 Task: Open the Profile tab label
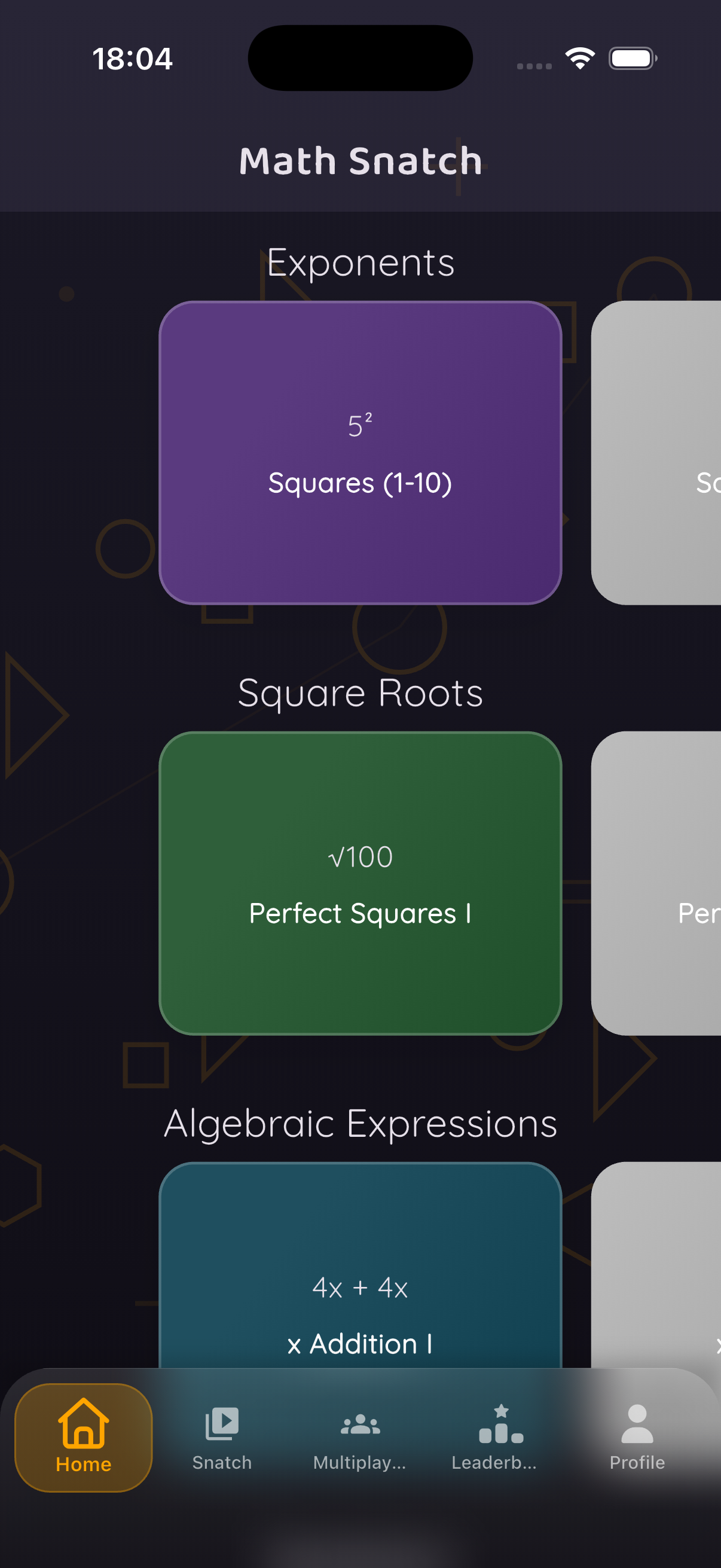[x=637, y=1463]
